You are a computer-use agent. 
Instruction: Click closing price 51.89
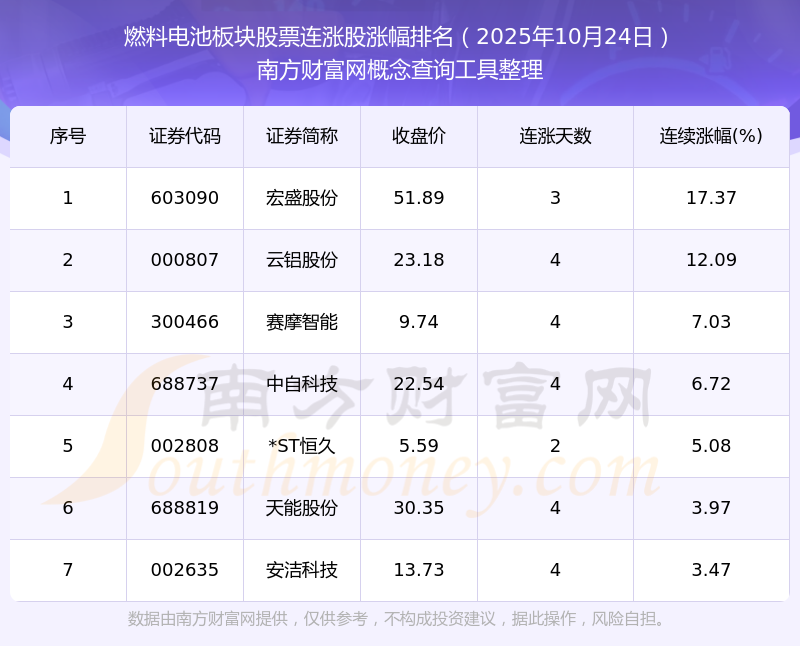[418, 198]
